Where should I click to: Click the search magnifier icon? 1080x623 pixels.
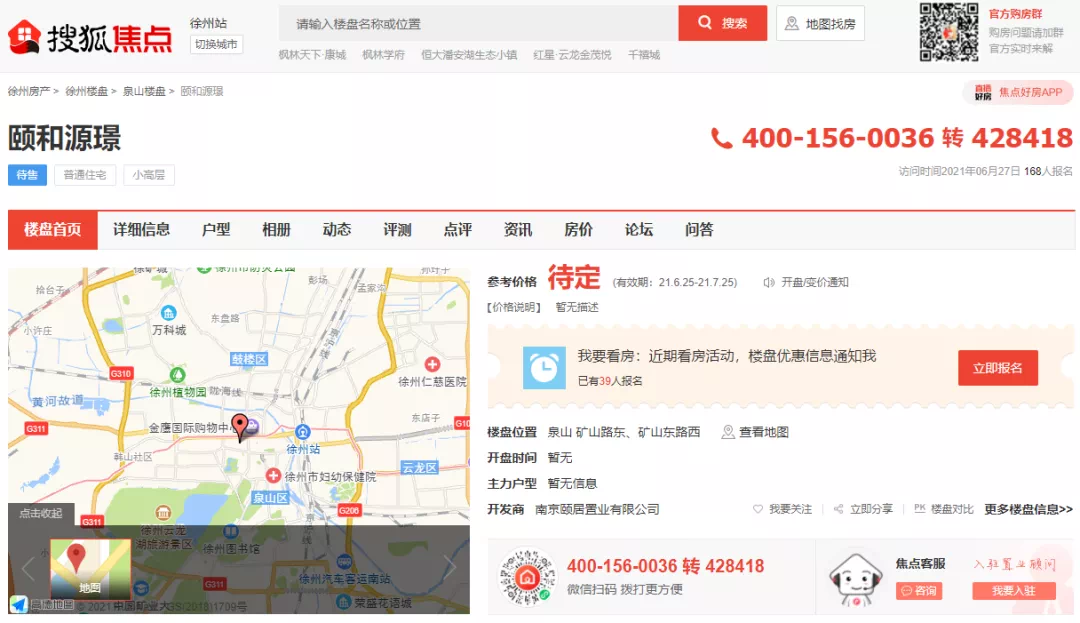click(x=705, y=23)
